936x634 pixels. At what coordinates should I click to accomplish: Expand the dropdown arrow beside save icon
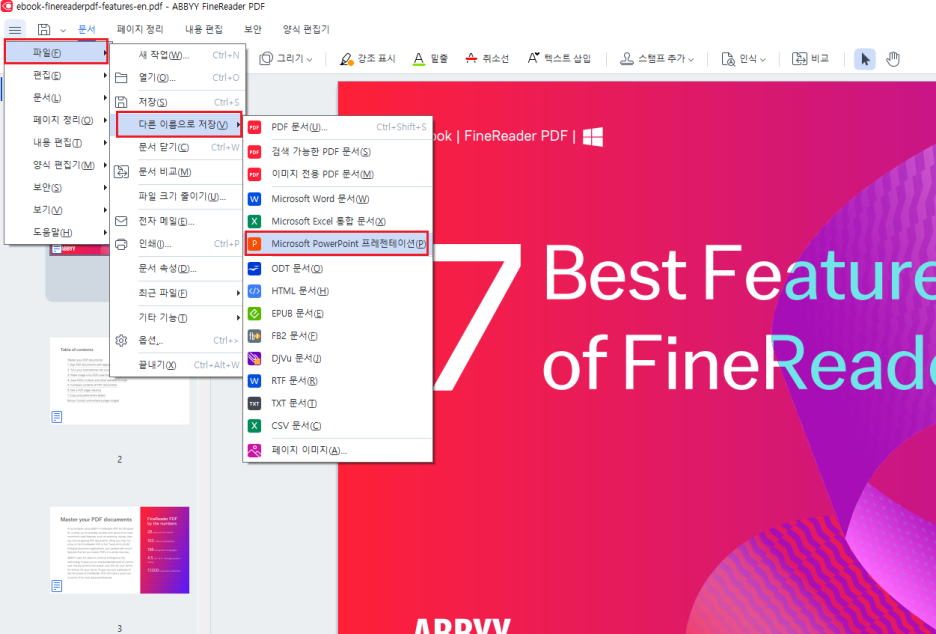coord(63,30)
